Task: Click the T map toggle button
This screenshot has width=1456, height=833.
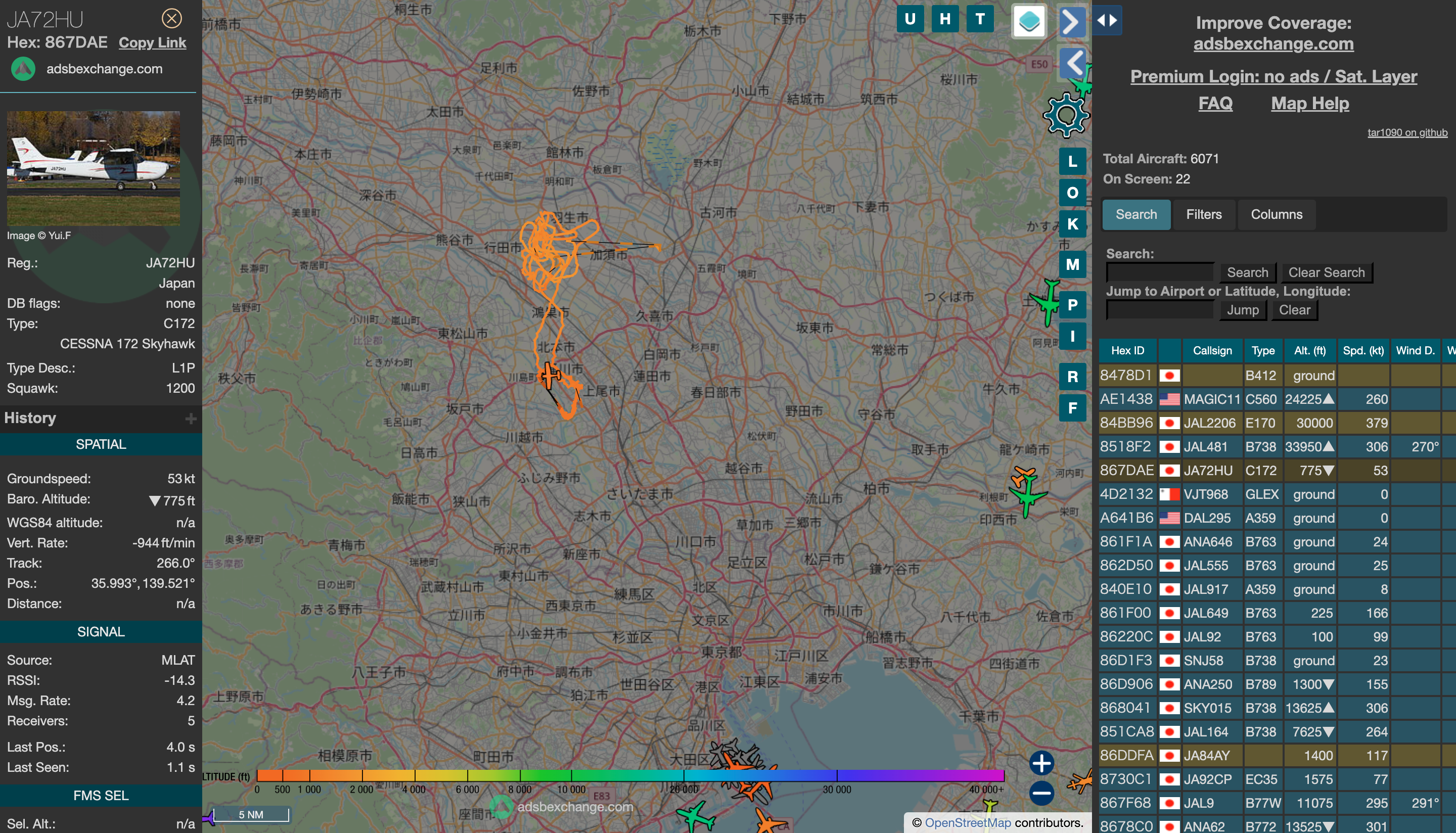Action: point(980,19)
